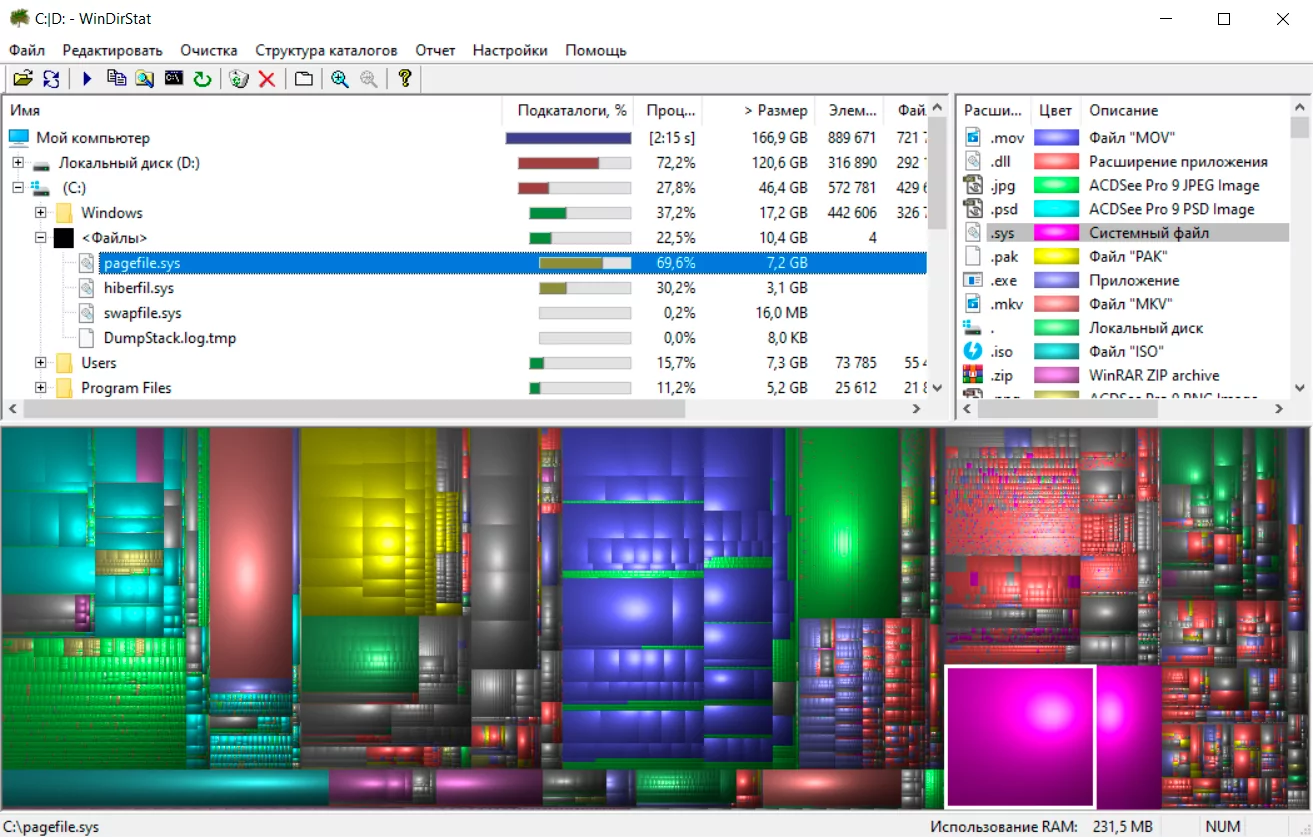
Task: Click the file icon next to hiberfil.sys
Action: [87, 288]
